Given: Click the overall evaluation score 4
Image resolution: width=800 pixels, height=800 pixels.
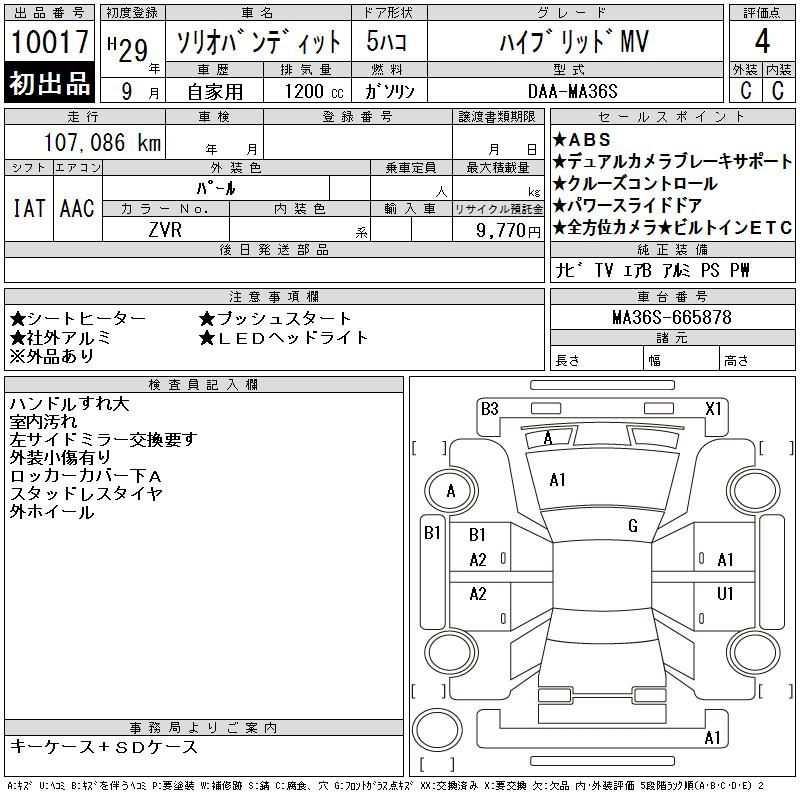Looking at the screenshot, I should [x=762, y=41].
